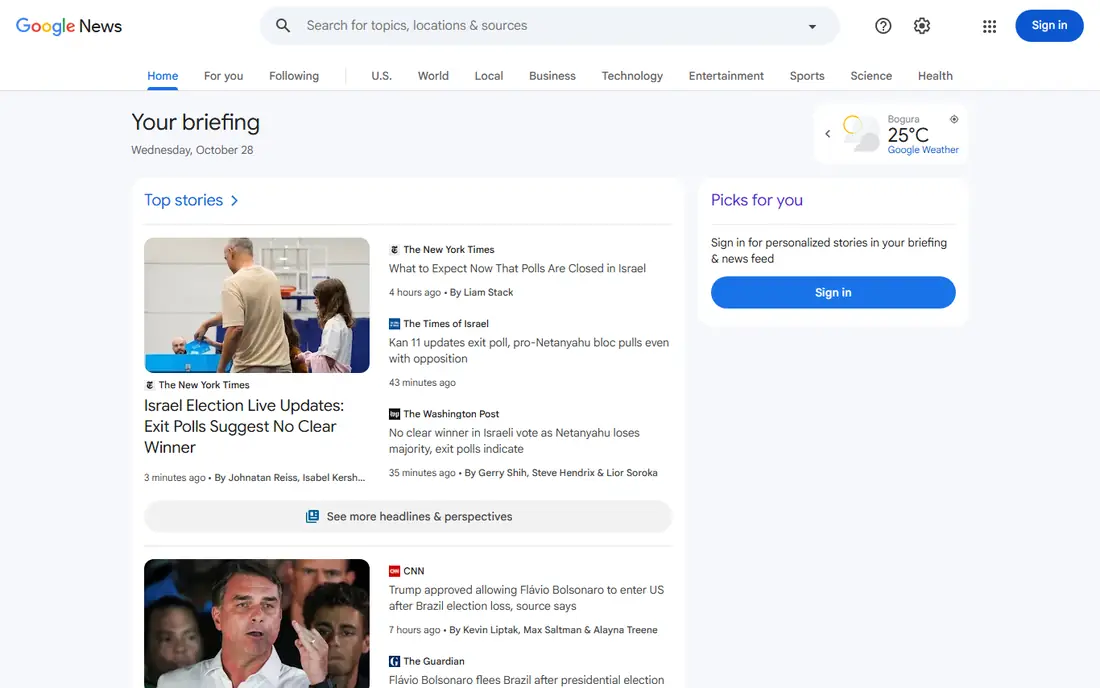The image size is (1100, 688).
Task: Click the blue Sign in button in the header
Action: point(1049,25)
